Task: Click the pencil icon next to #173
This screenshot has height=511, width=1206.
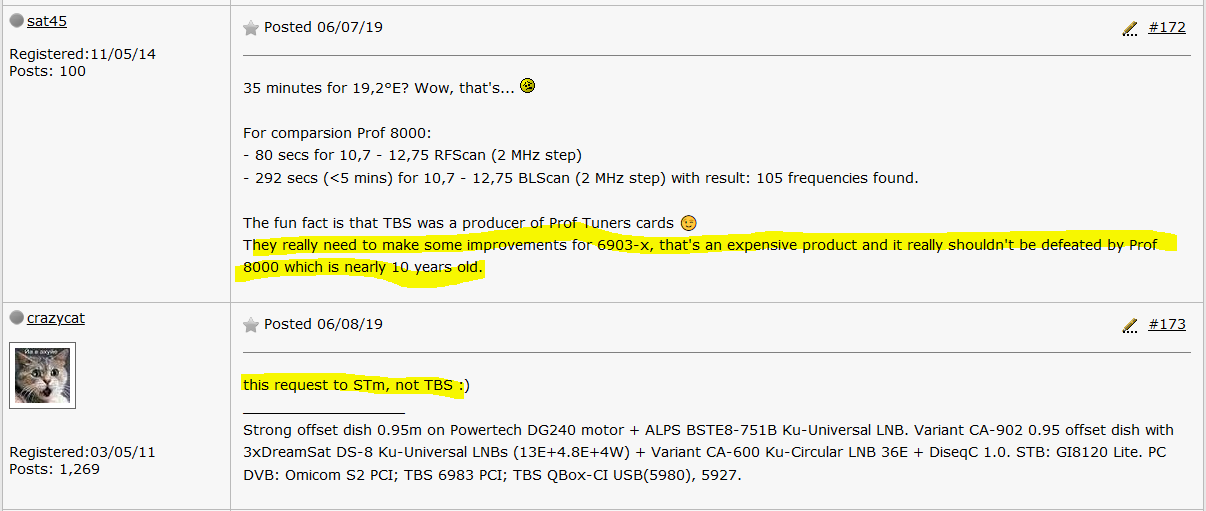Action: 1130,325
